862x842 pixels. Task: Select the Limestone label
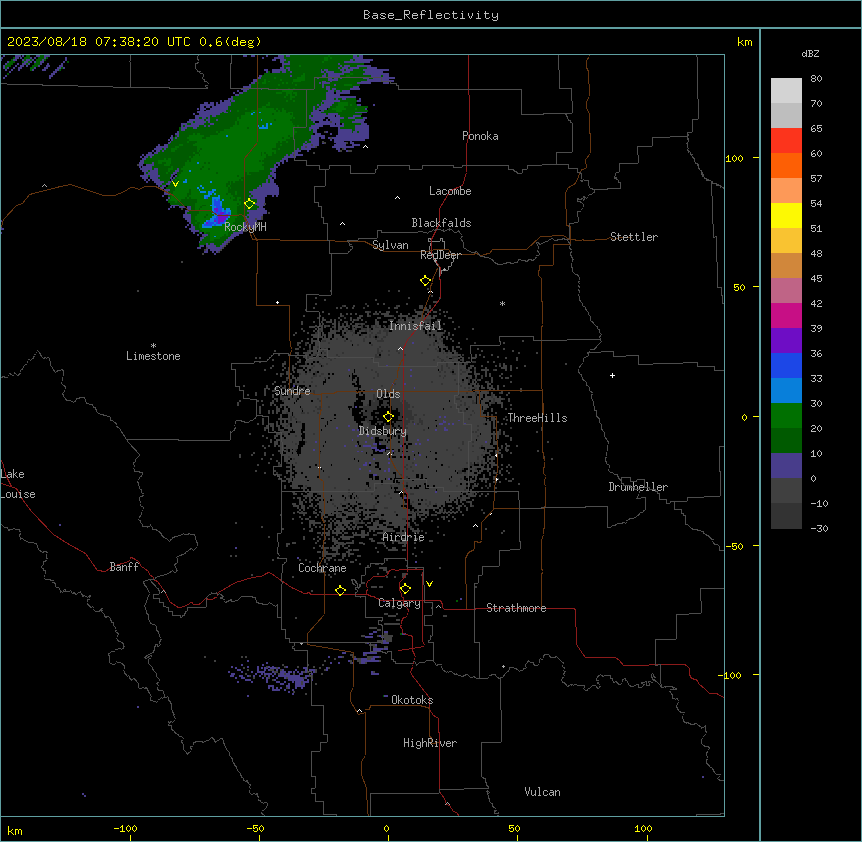tap(153, 356)
